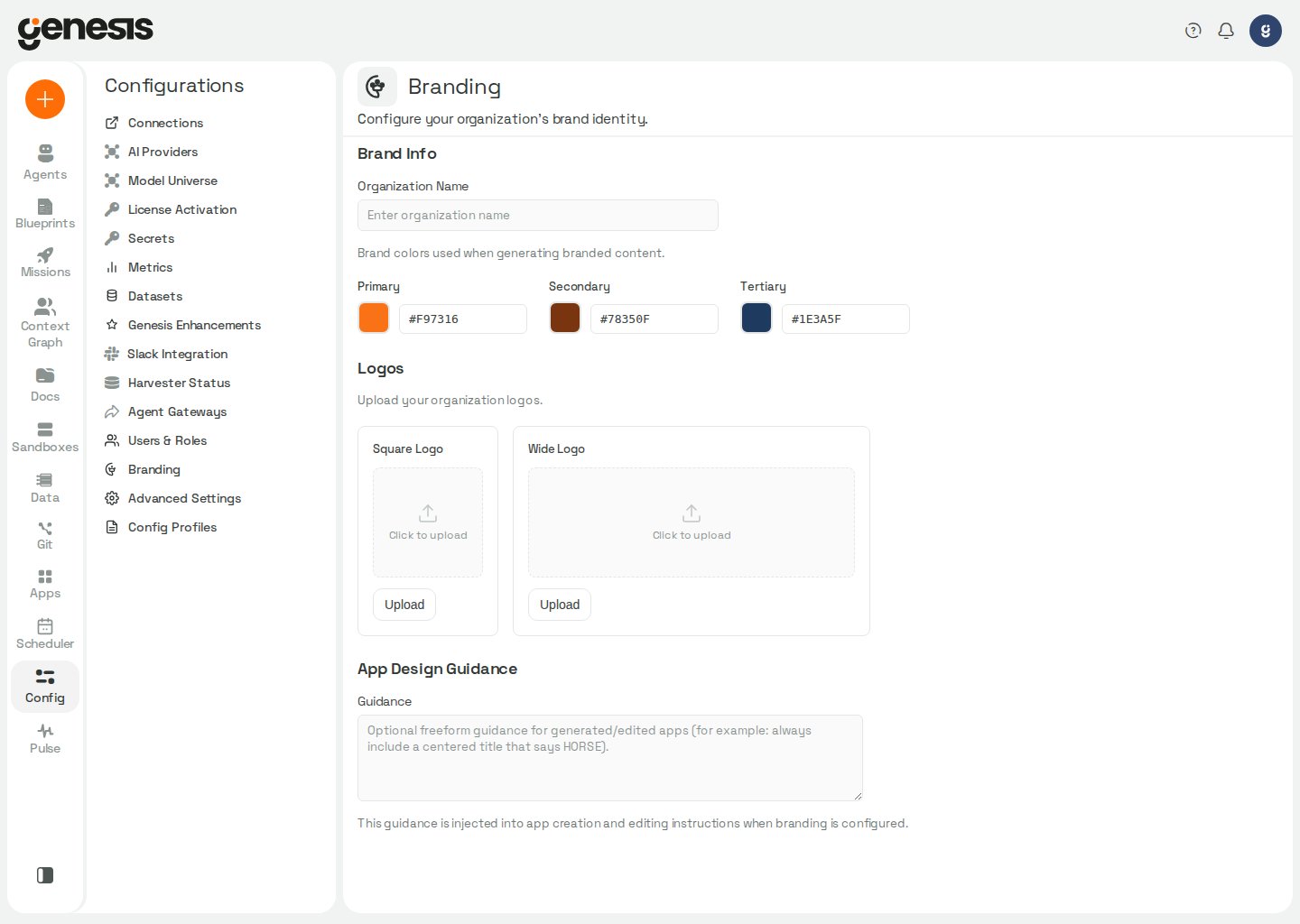The image size is (1300, 924).
Task: Click the Square Logo upload dropzone
Action: pyautogui.click(x=428, y=522)
